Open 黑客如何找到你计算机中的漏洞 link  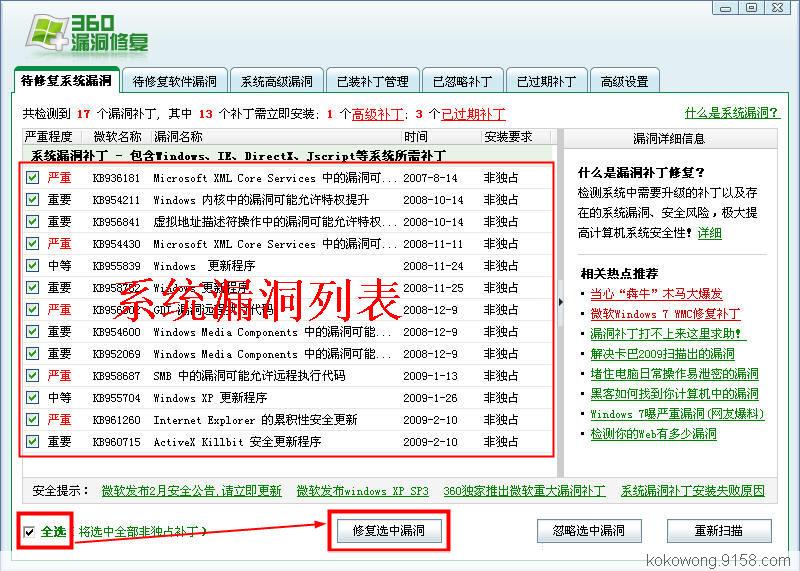click(674, 393)
